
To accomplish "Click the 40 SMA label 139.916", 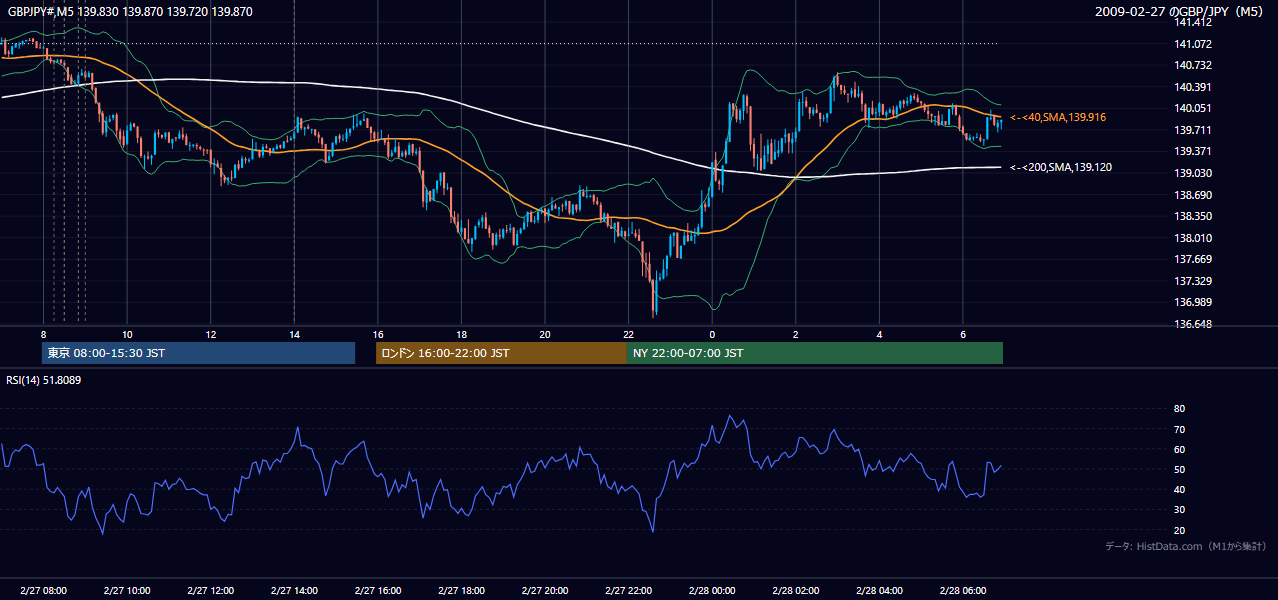I will tap(1058, 118).
